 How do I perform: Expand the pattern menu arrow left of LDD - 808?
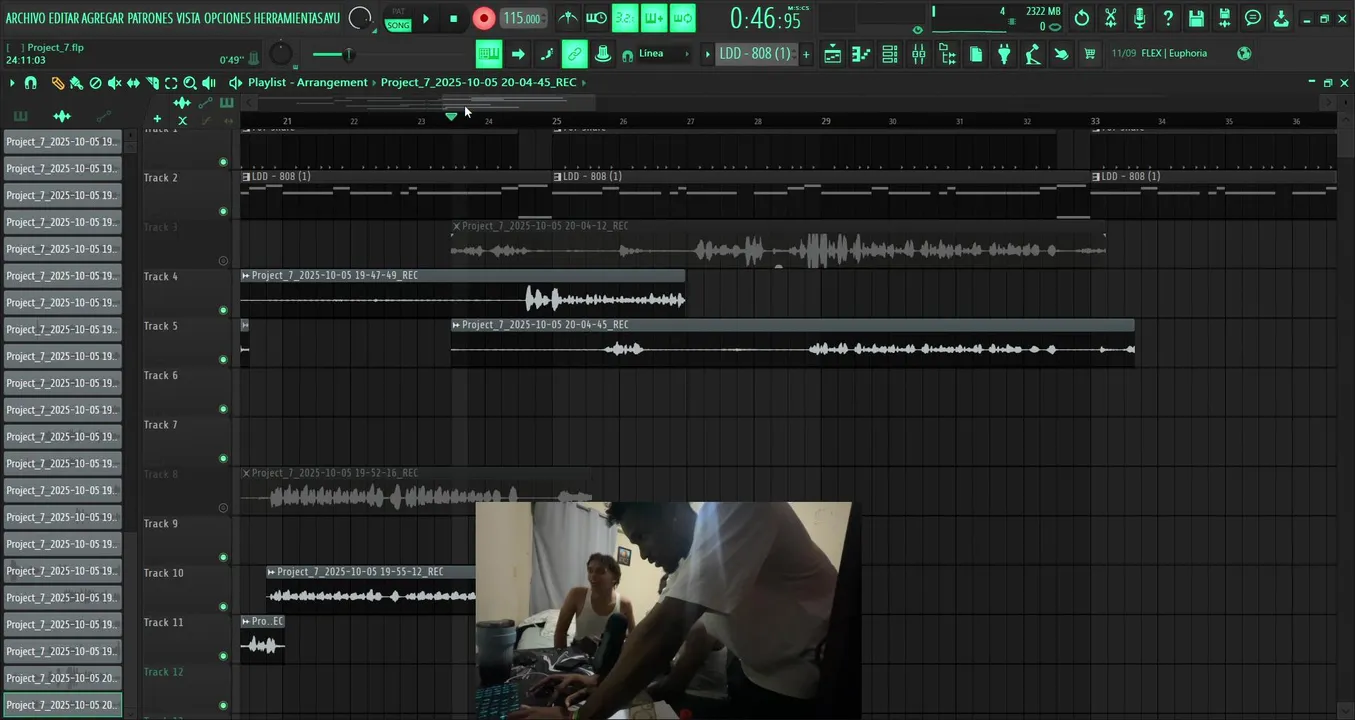[708, 54]
